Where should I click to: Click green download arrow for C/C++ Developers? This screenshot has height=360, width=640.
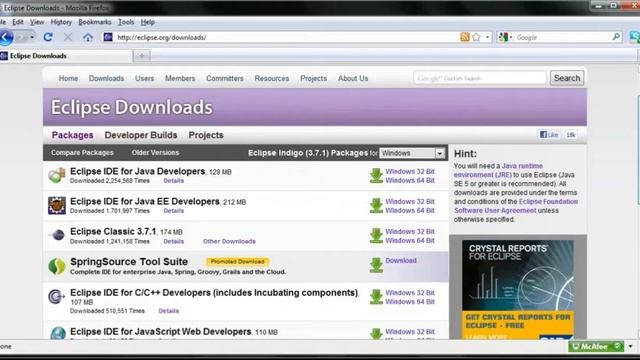click(x=376, y=297)
